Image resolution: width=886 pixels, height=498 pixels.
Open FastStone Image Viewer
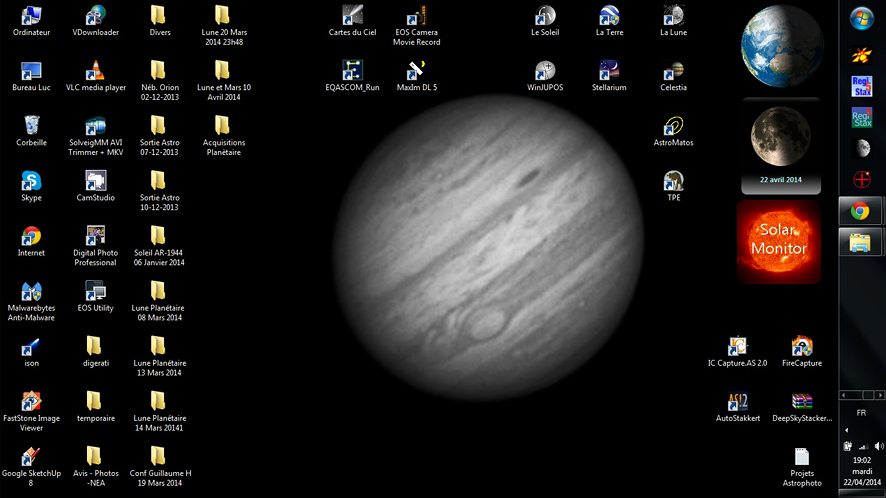[31, 412]
